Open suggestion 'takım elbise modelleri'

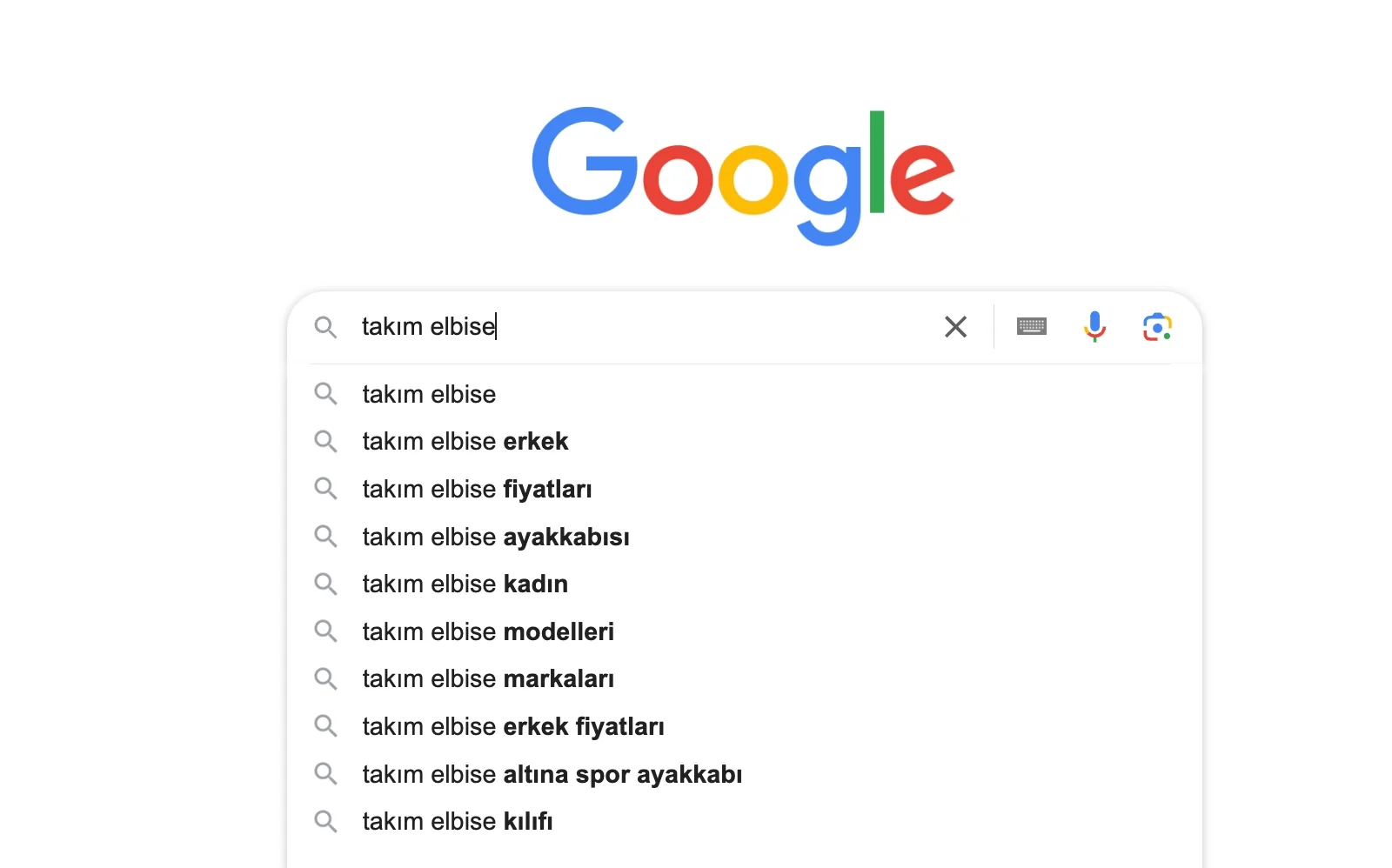tap(488, 631)
